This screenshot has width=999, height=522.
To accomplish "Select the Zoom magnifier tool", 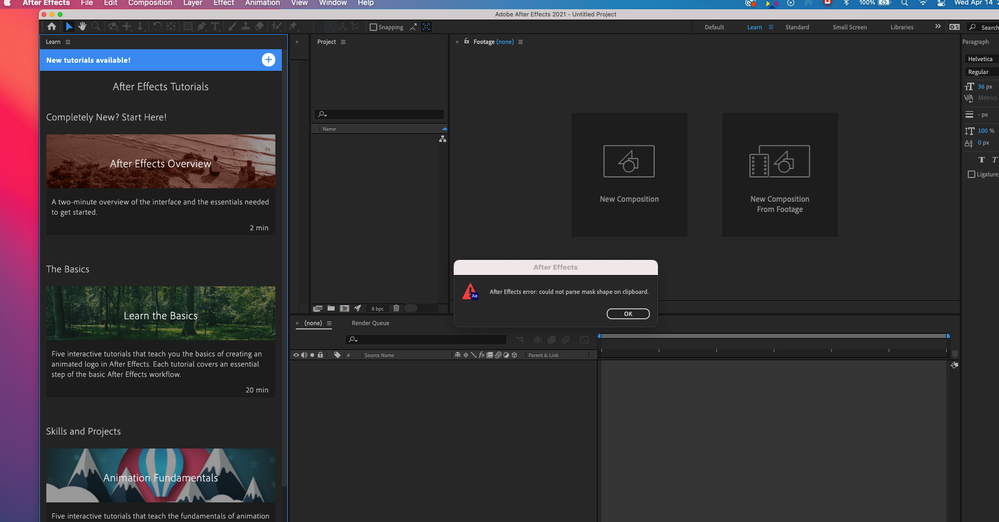I will point(96,27).
